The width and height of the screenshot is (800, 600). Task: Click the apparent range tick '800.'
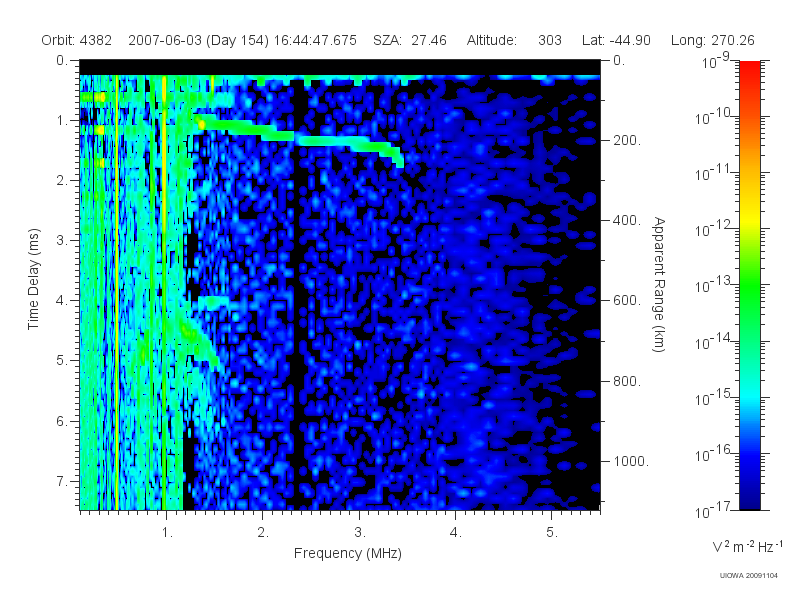[x=627, y=381]
